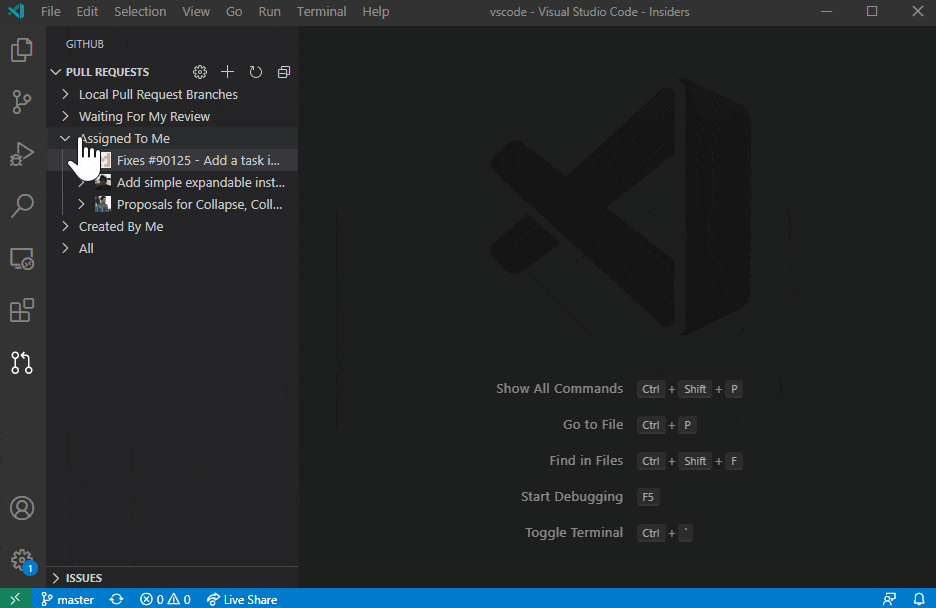Select the GitHub Pull Requests activity icon
Viewport: 936px width, 608px height.
22,363
